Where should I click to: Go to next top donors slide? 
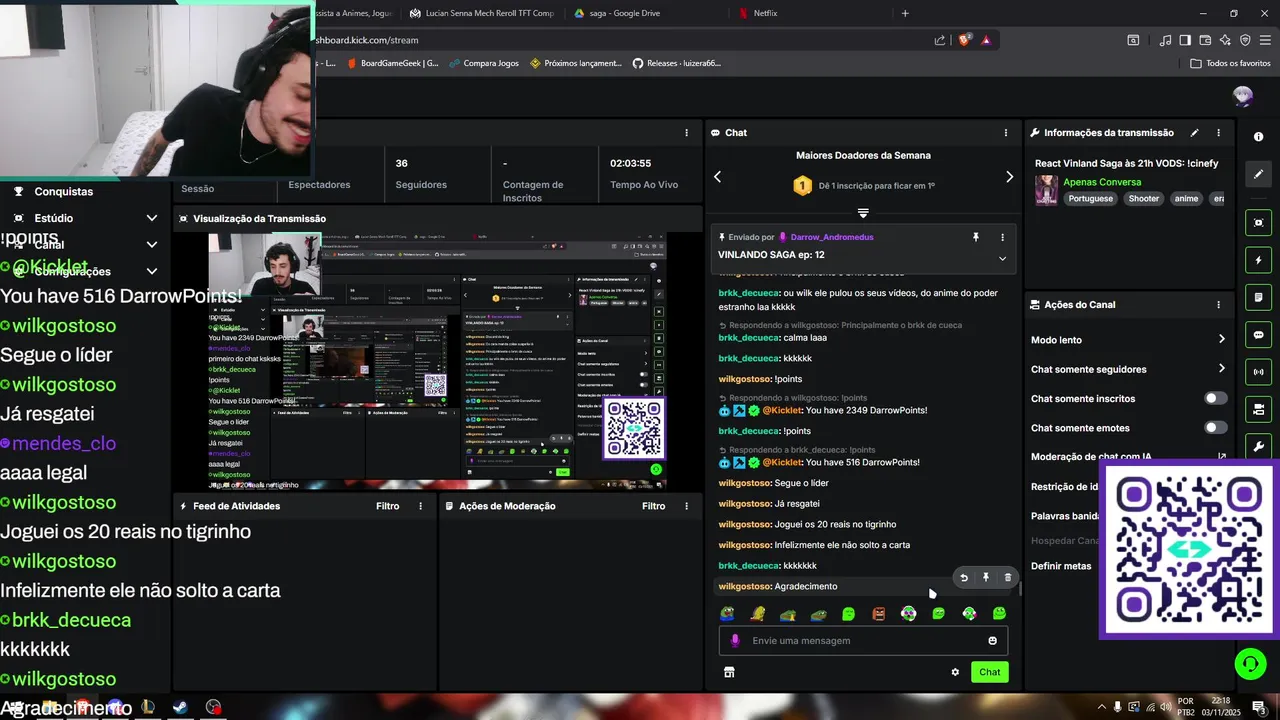tap(1009, 176)
